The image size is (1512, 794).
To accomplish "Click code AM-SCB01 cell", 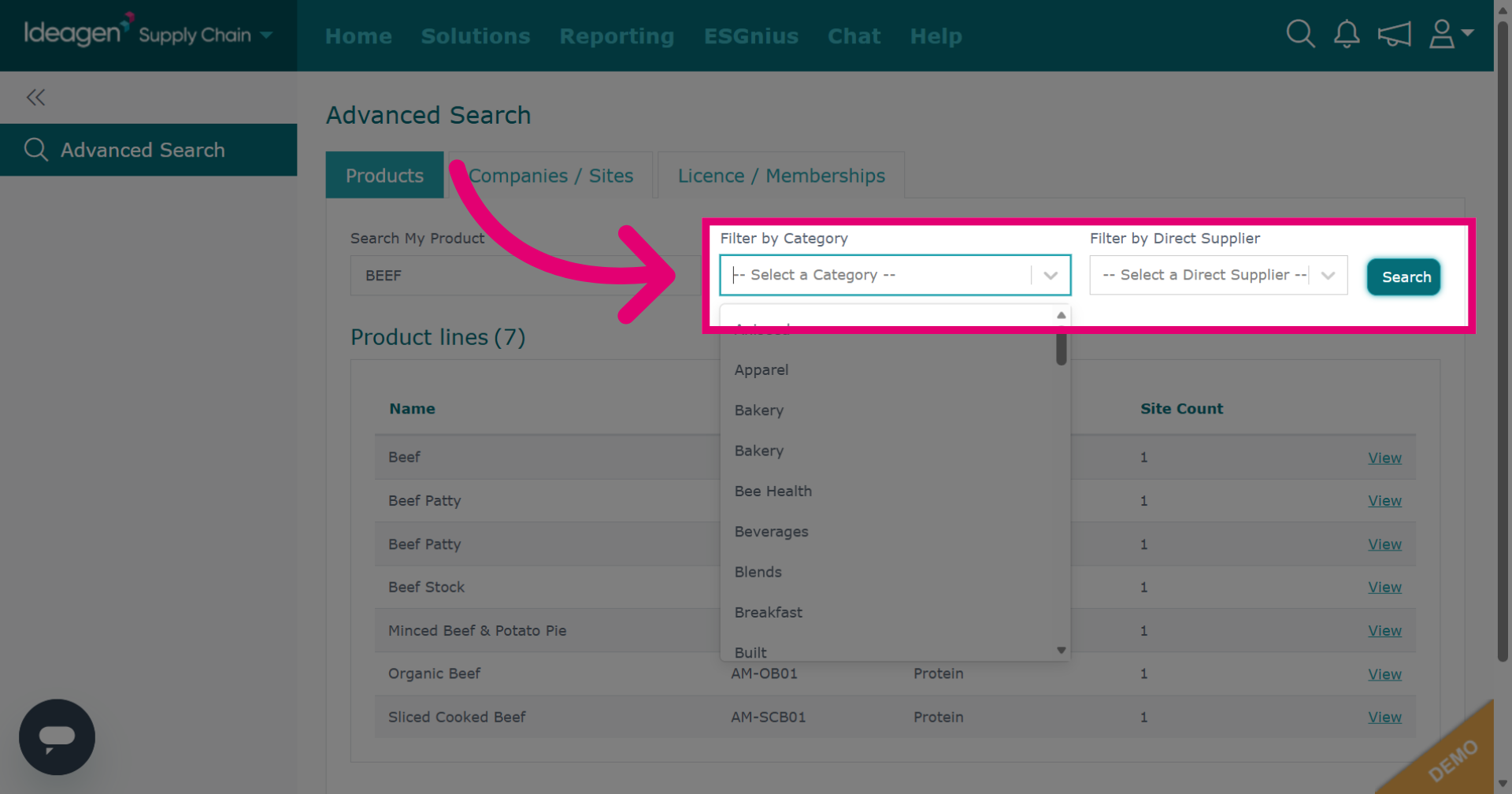I will coord(768,717).
